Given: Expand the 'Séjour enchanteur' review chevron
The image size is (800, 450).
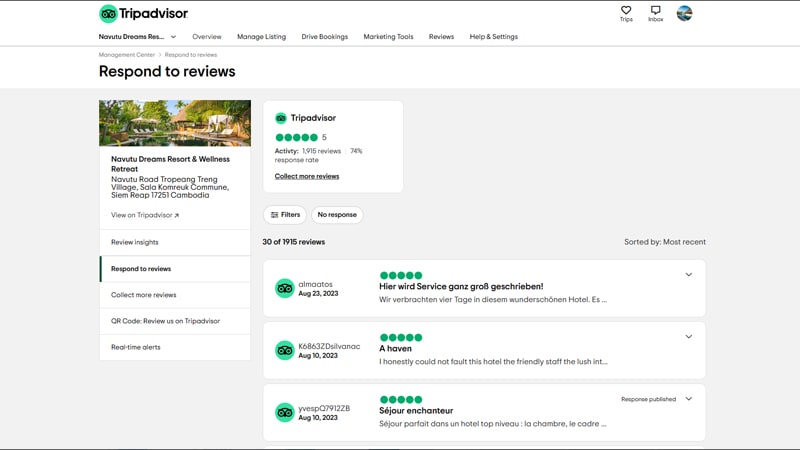Looking at the screenshot, I should click(x=688, y=399).
